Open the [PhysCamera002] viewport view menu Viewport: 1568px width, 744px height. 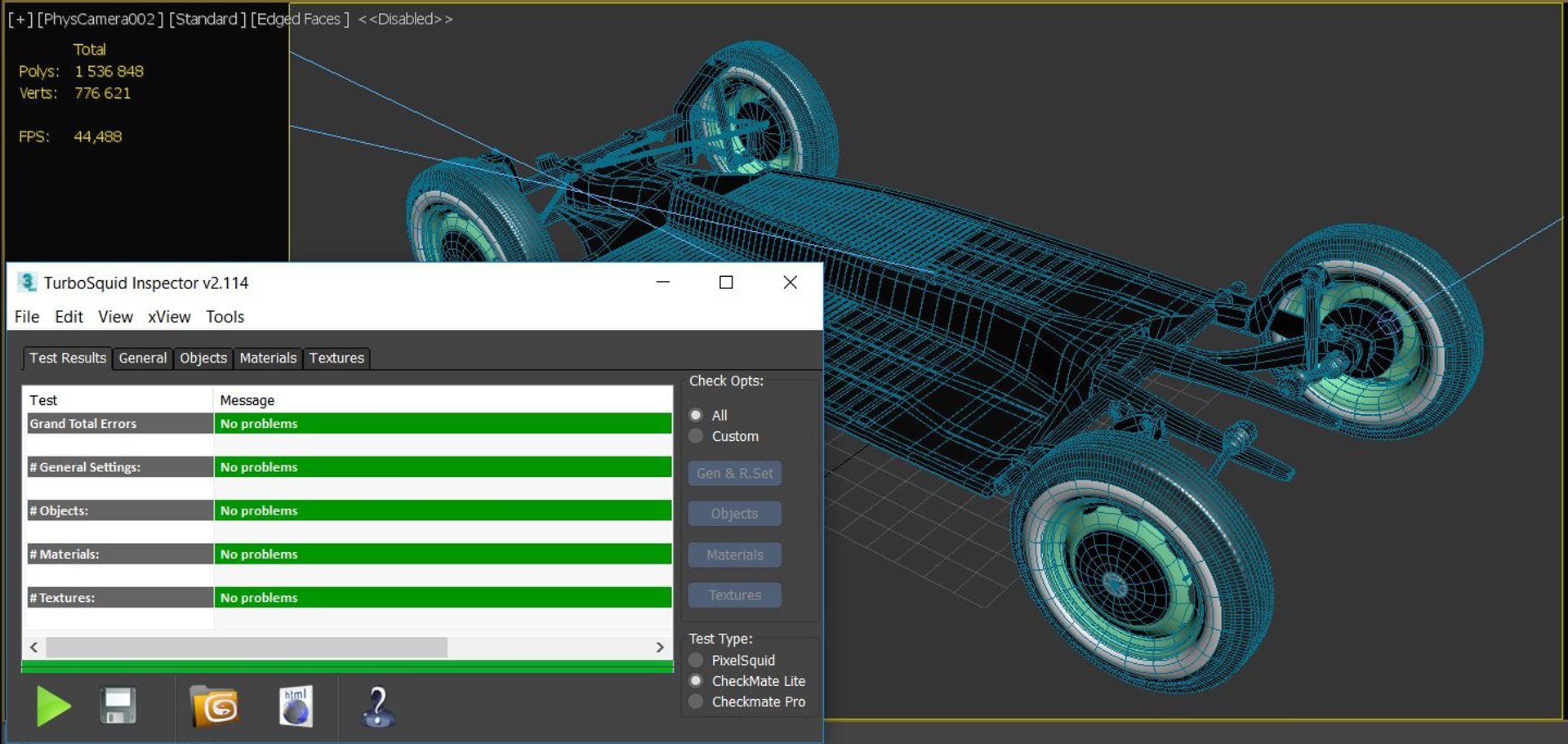click(x=100, y=19)
